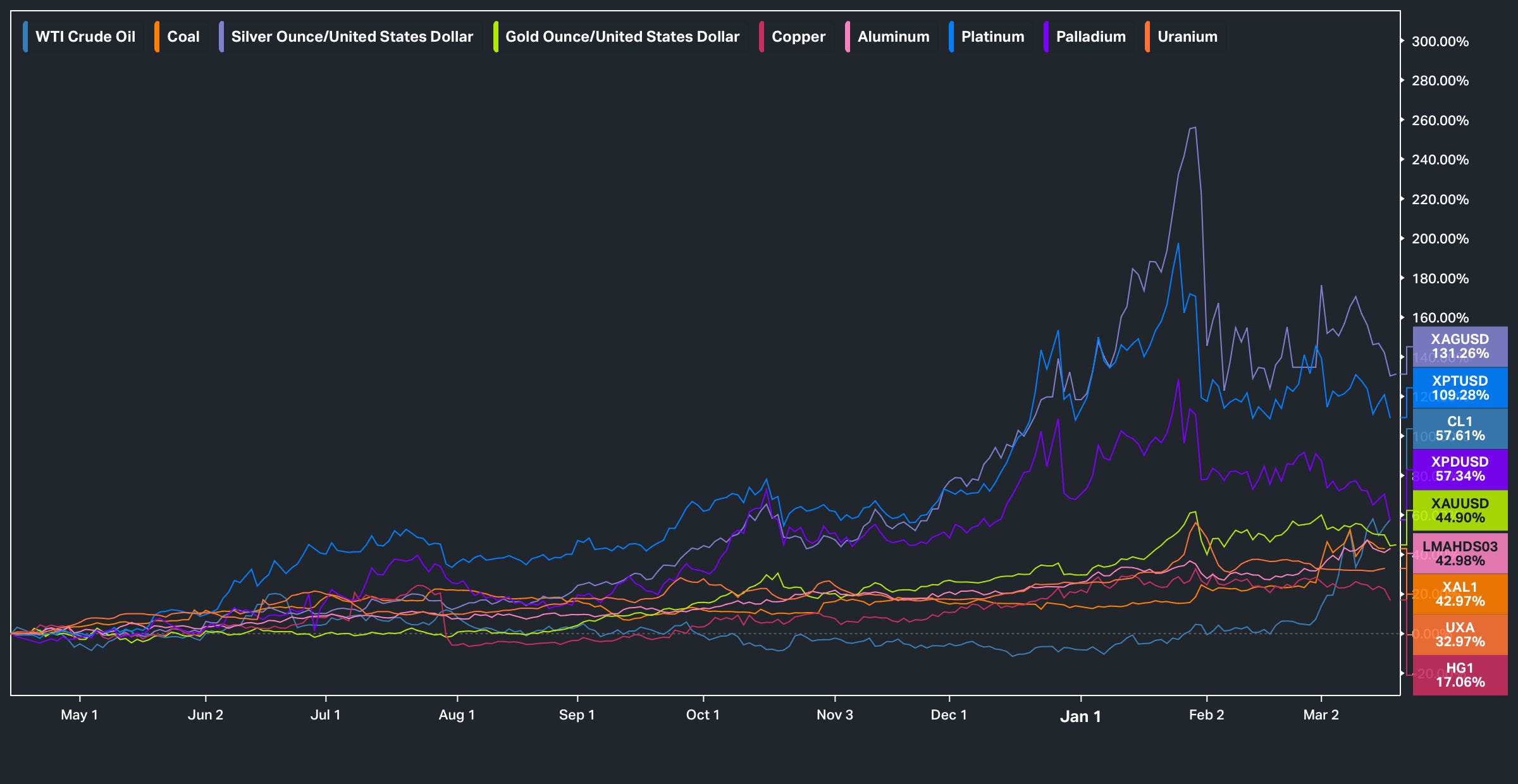Click the orange color bar beside Uranium
This screenshot has height=784, width=1518.
tap(1147, 37)
